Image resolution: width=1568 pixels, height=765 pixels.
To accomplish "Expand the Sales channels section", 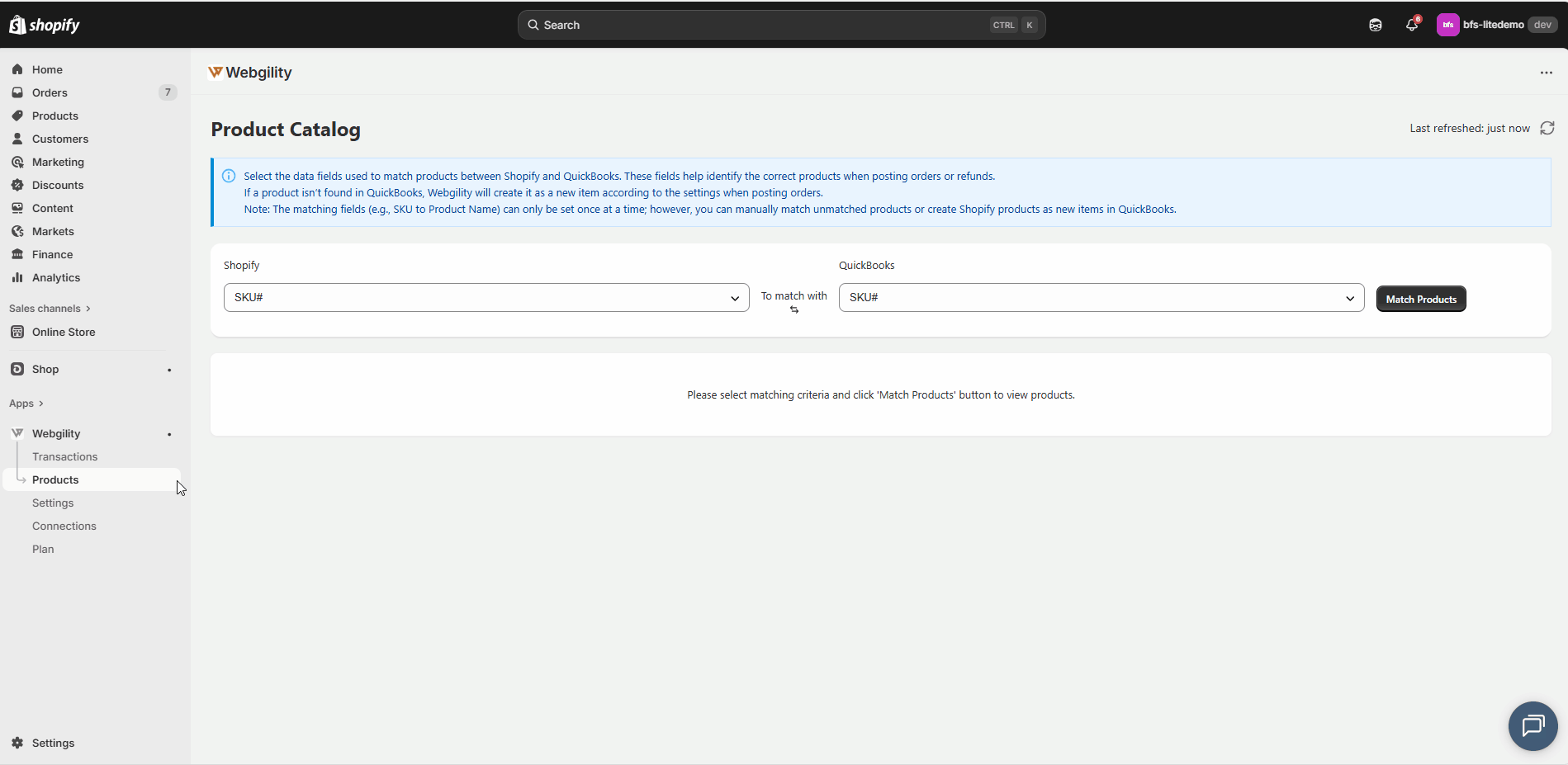I will (x=50, y=309).
